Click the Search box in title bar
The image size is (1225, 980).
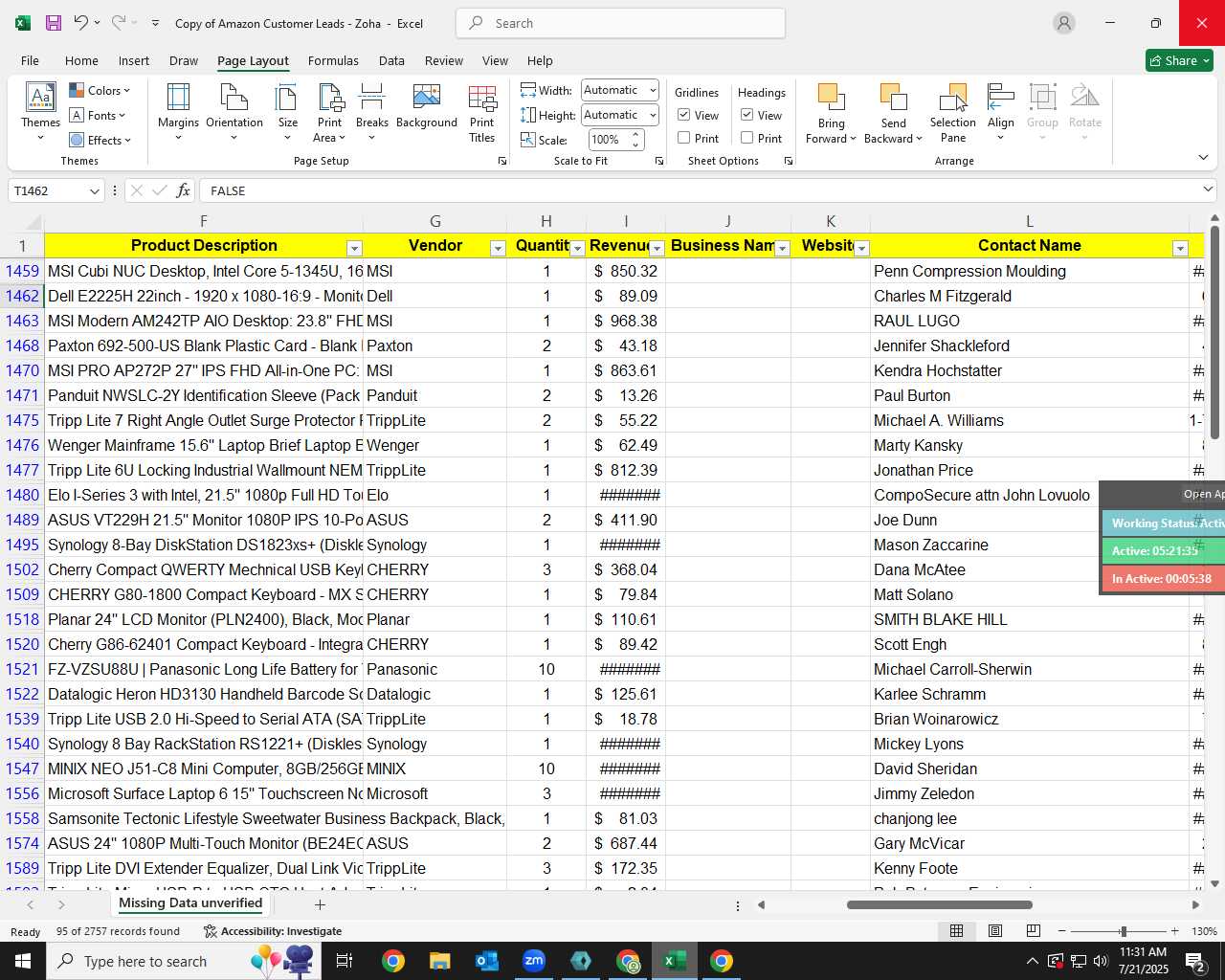pyautogui.click(x=620, y=23)
